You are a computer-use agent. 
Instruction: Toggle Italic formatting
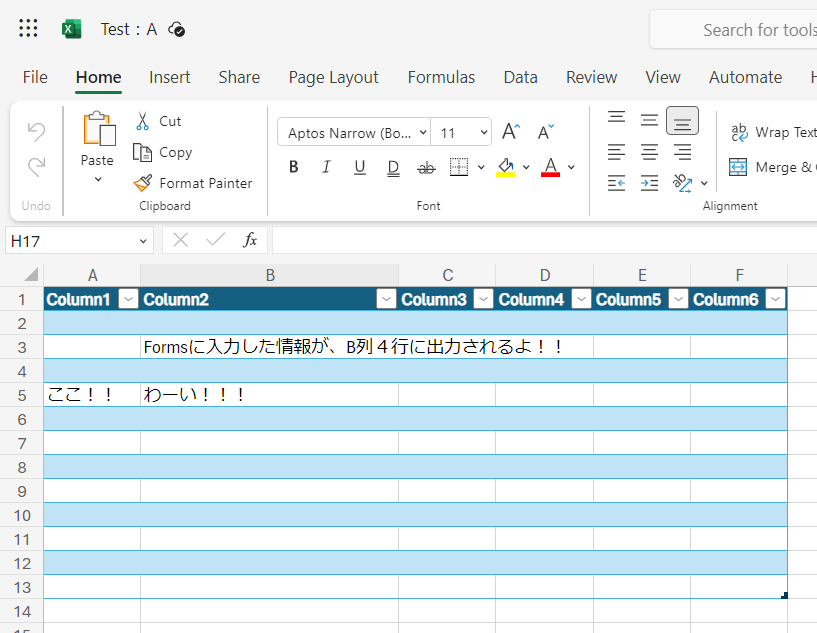(326, 167)
